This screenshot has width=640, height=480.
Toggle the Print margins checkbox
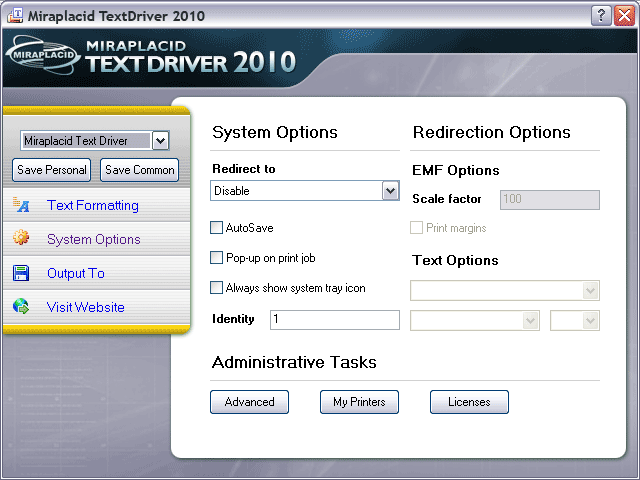416,227
